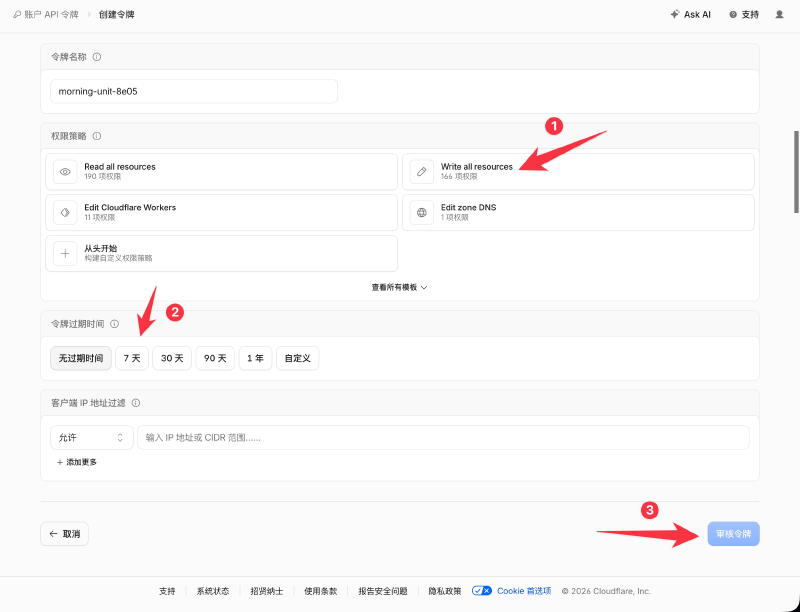Open footer 使用条款 link
800x612 pixels.
pos(320,591)
